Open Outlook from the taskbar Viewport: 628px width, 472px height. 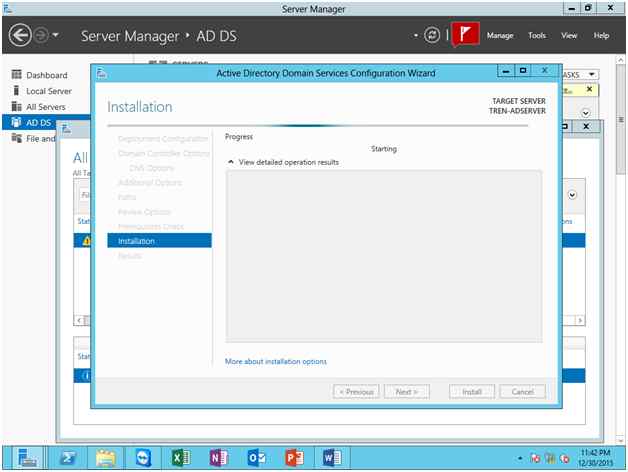point(256,458)
